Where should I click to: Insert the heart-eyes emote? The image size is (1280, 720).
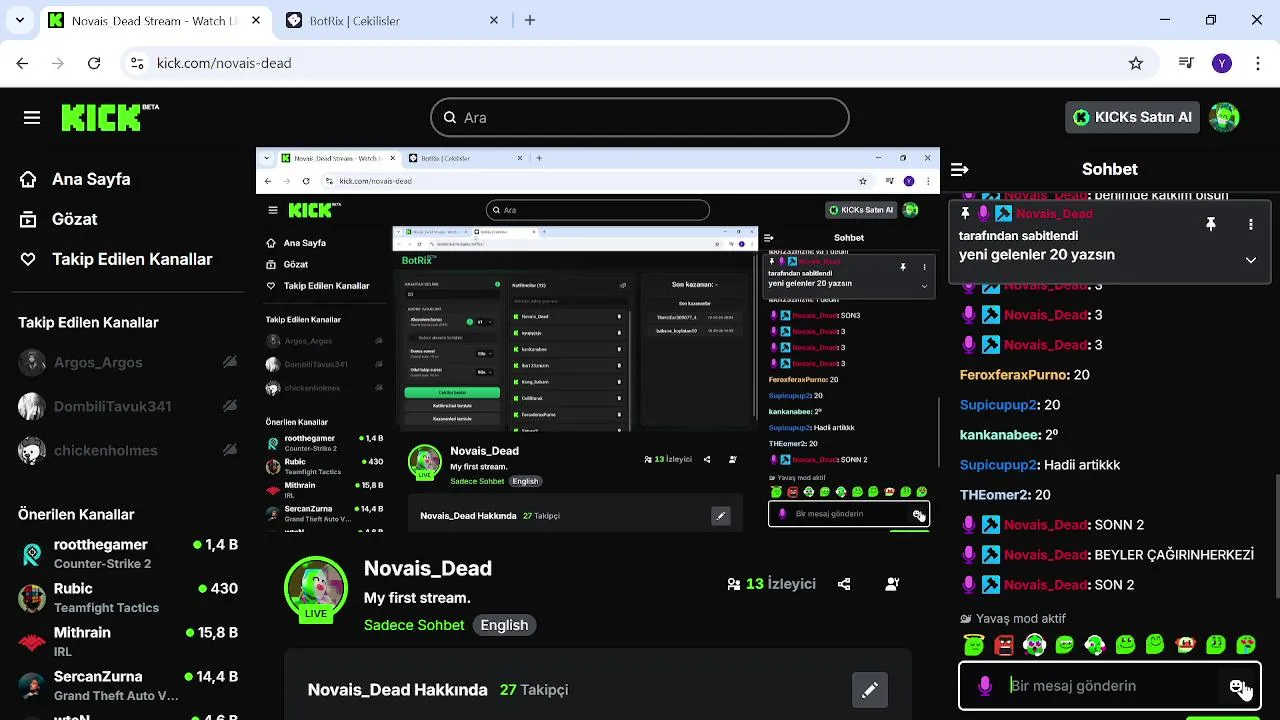coord(1246,645)
